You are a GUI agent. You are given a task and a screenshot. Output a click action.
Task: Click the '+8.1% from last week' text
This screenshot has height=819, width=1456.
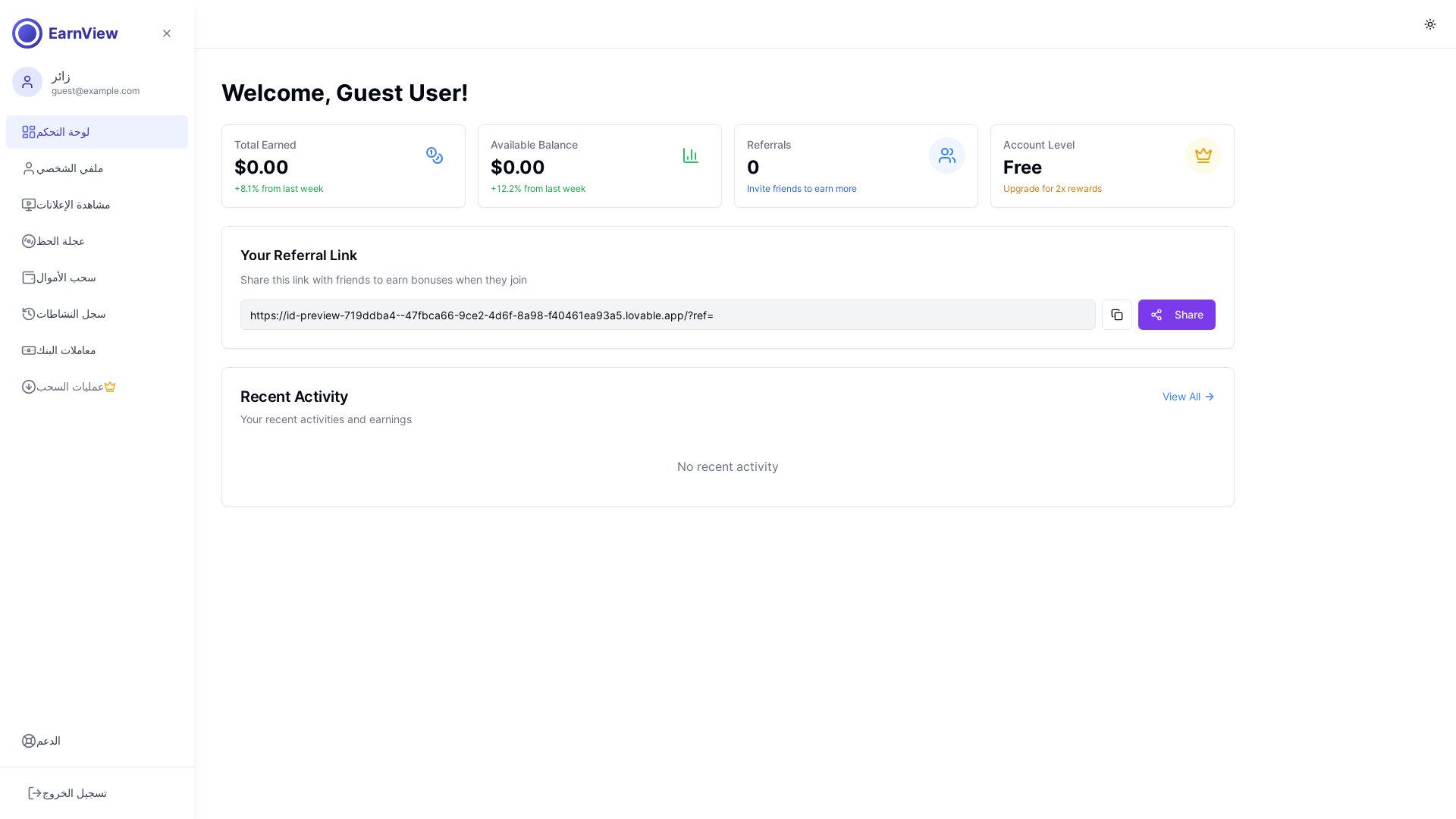(278, 189)
